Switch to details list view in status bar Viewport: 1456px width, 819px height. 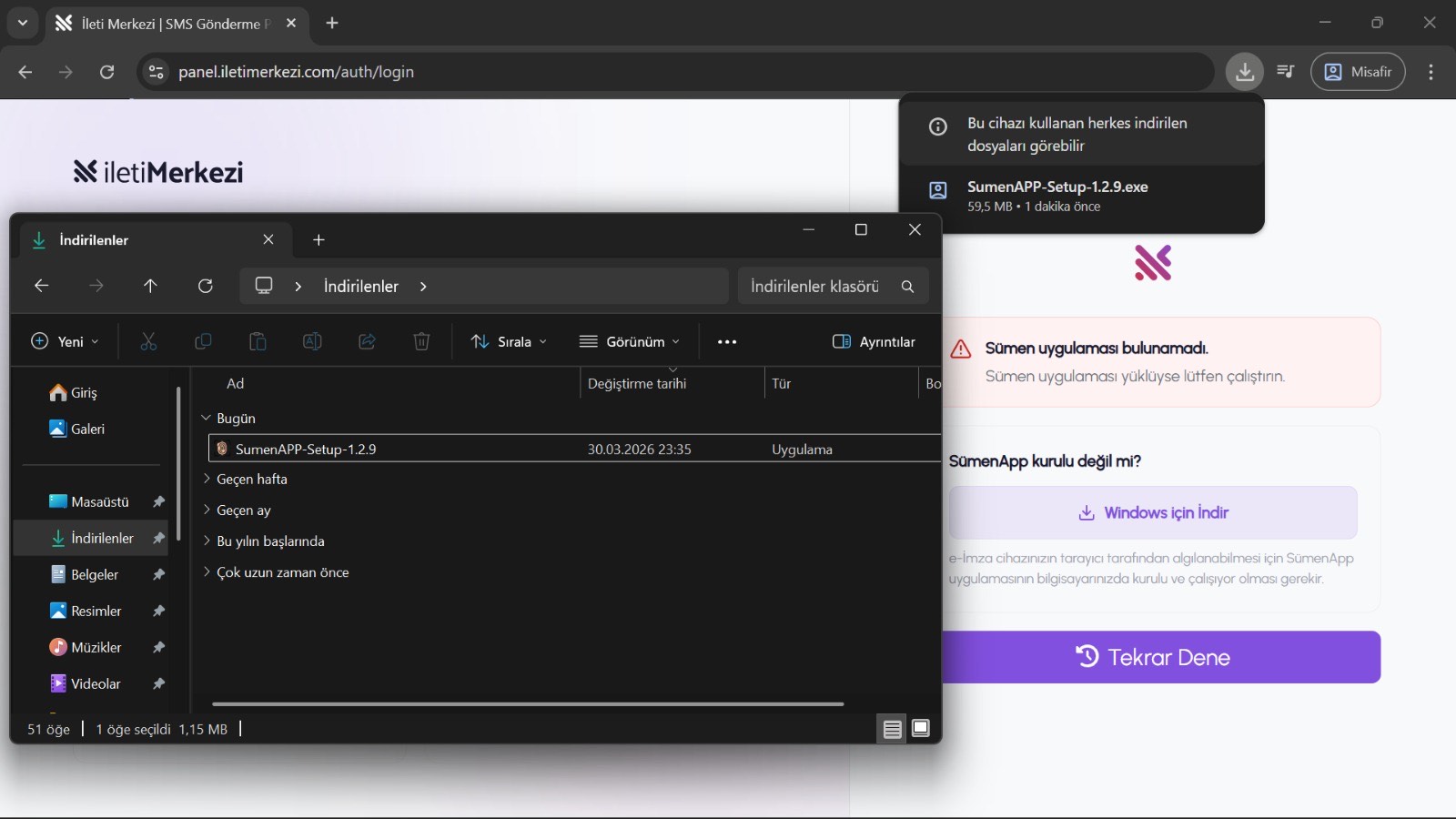click(892, 728)
